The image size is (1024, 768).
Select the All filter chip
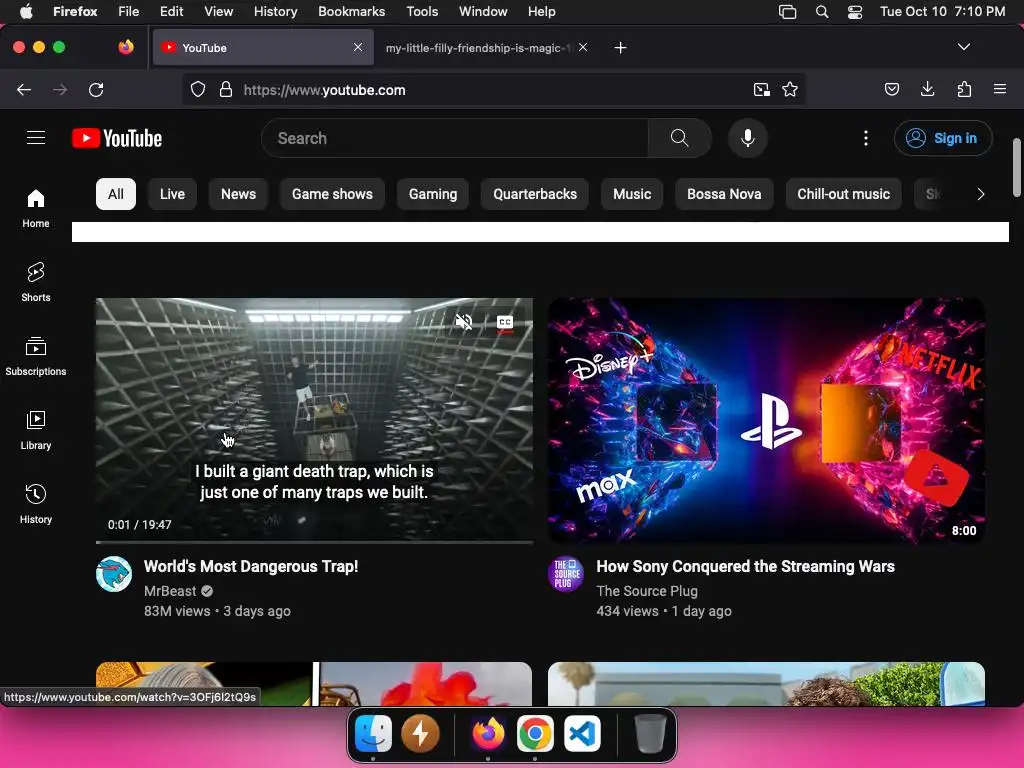(x=116, y=194)
